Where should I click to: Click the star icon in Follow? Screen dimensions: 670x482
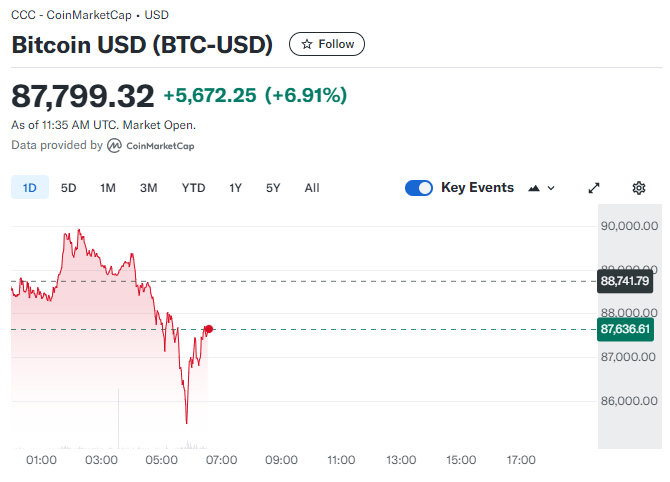(x=307, y=44)
